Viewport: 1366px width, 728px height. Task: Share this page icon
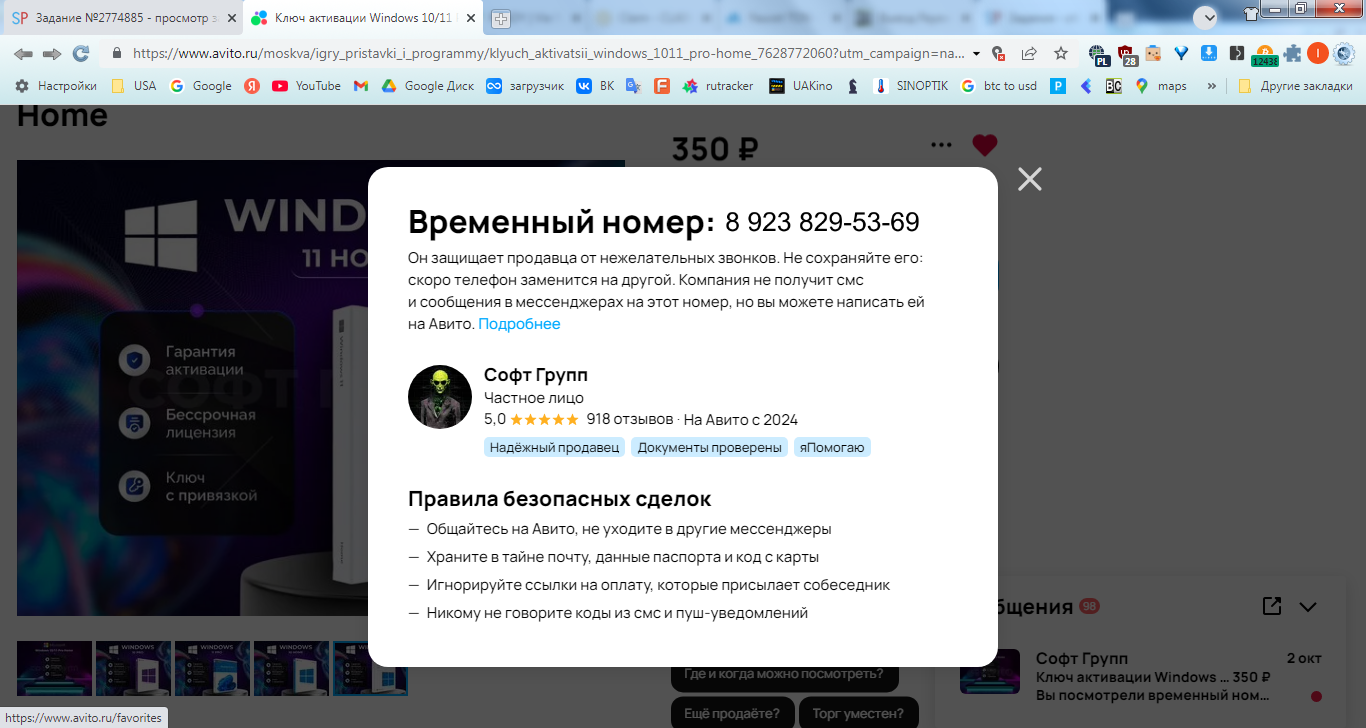coord(1029,54)
